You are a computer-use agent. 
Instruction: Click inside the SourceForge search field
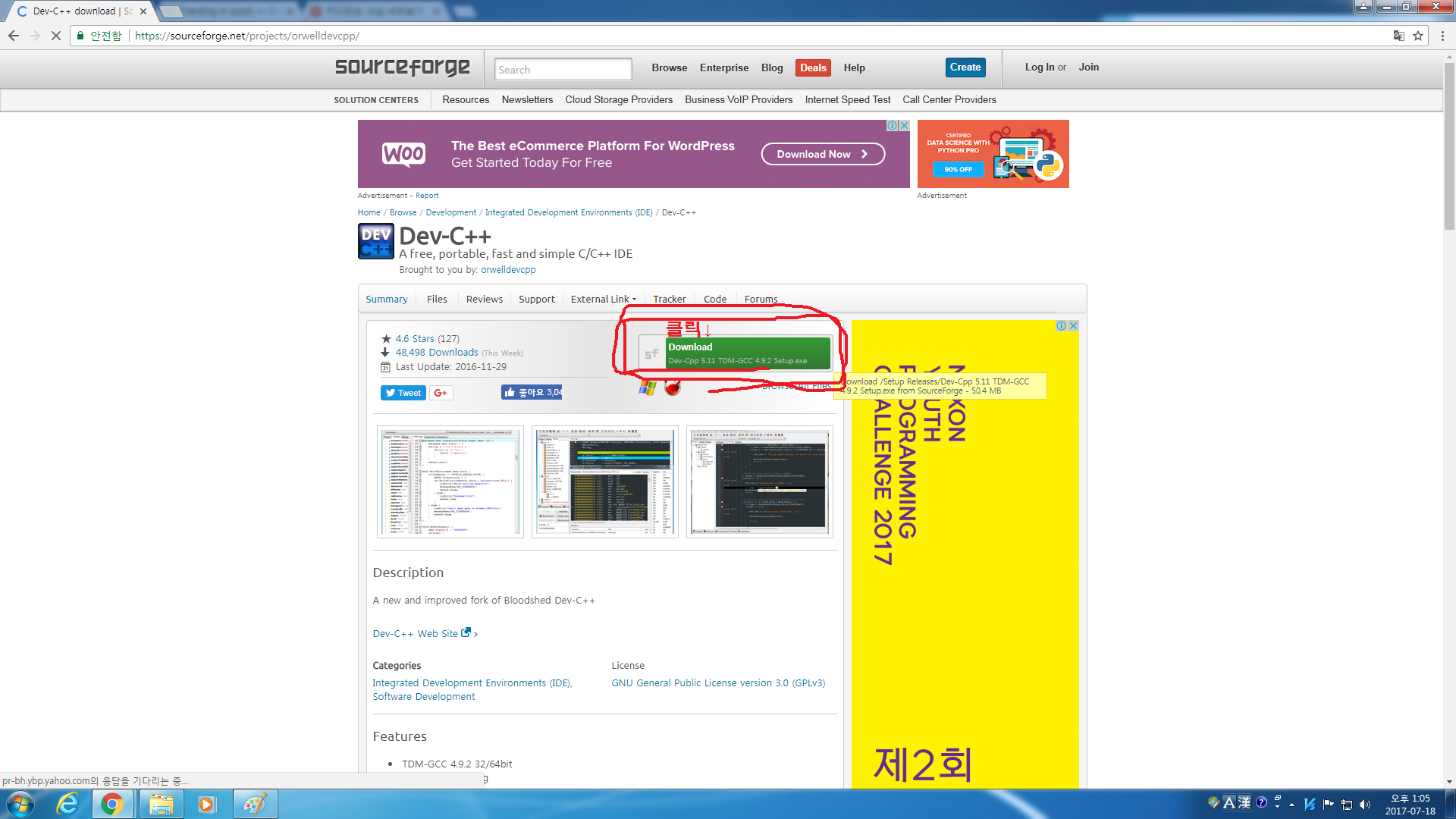pyautogui.click(x=563, y=69)
